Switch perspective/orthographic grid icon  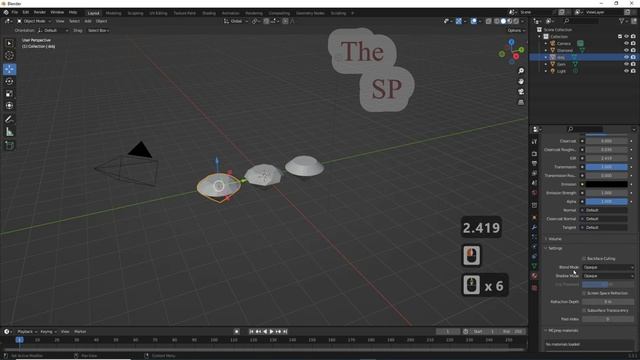[x=521, y=102]
